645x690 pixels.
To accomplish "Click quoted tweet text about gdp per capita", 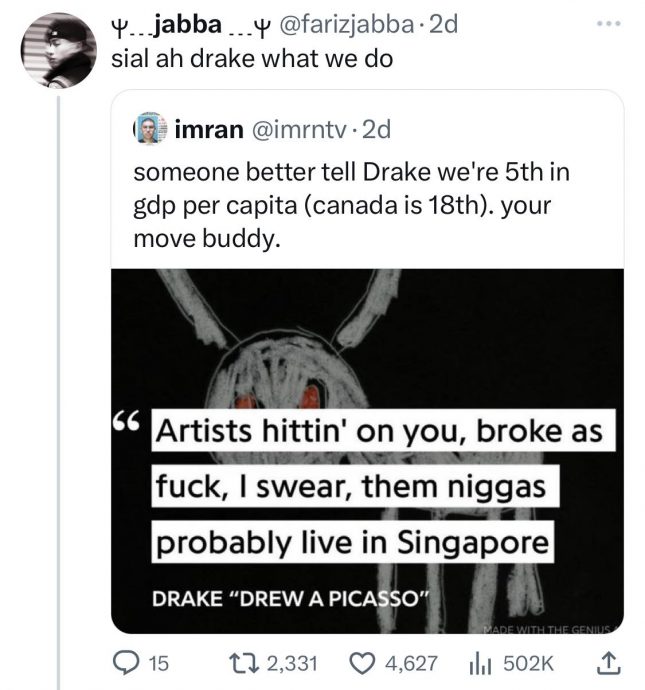I will tap(350, 205).
